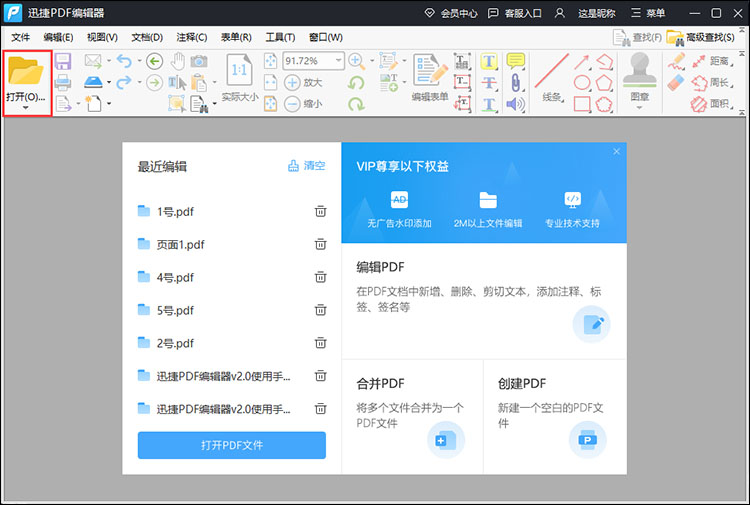The width and height of the screenshot is (750, 505).
Task: Click the 清空 clear recent list link
Action: click(307, 166)
